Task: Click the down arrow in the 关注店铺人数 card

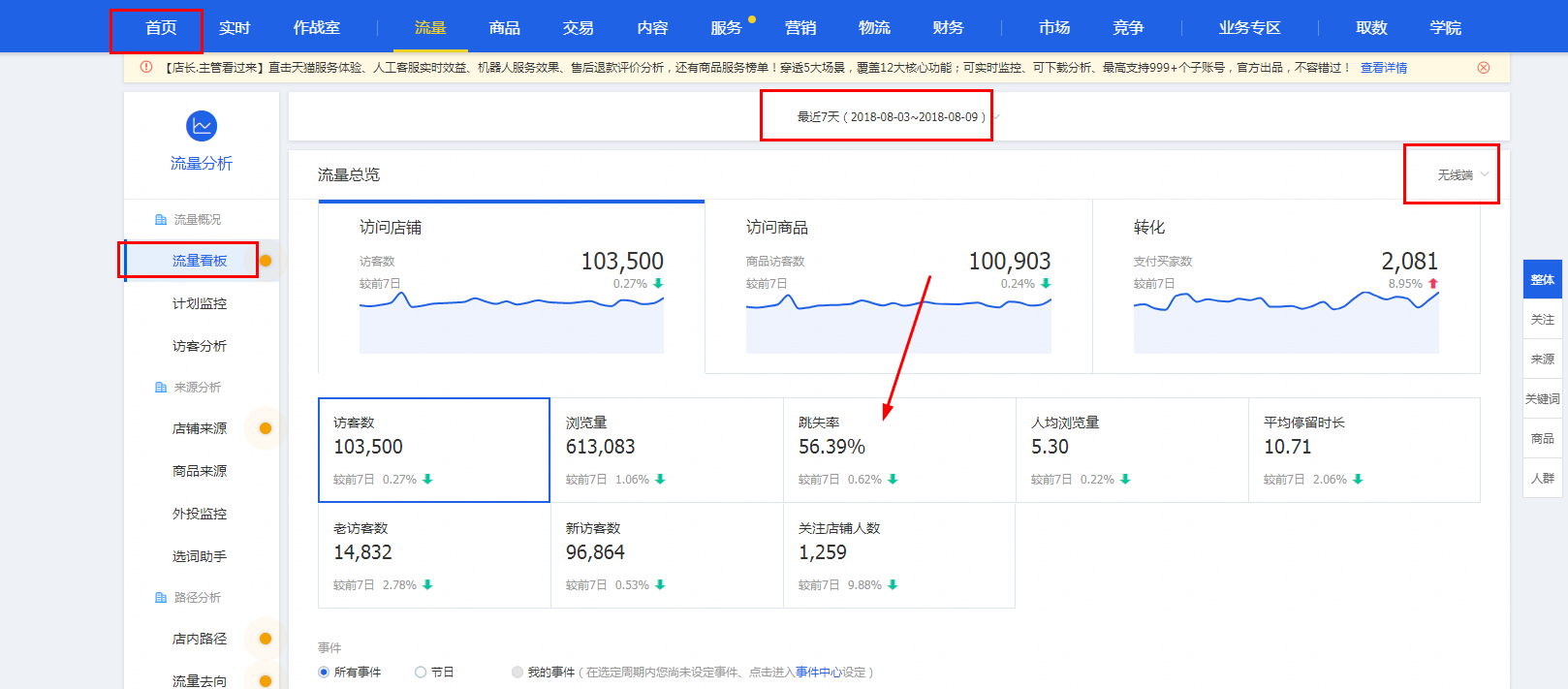Action: 893,585
